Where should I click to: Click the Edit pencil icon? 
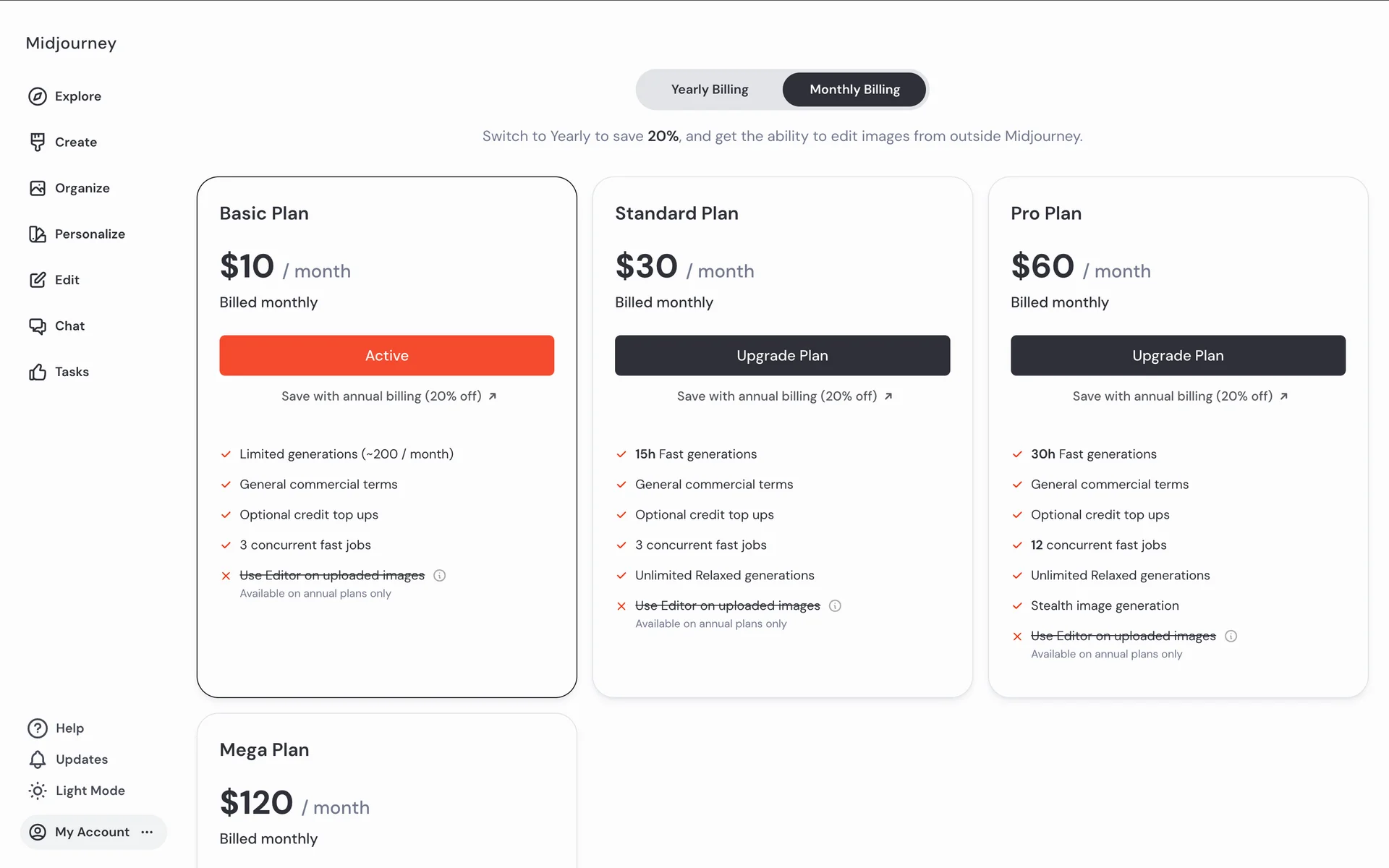point(38,280)
